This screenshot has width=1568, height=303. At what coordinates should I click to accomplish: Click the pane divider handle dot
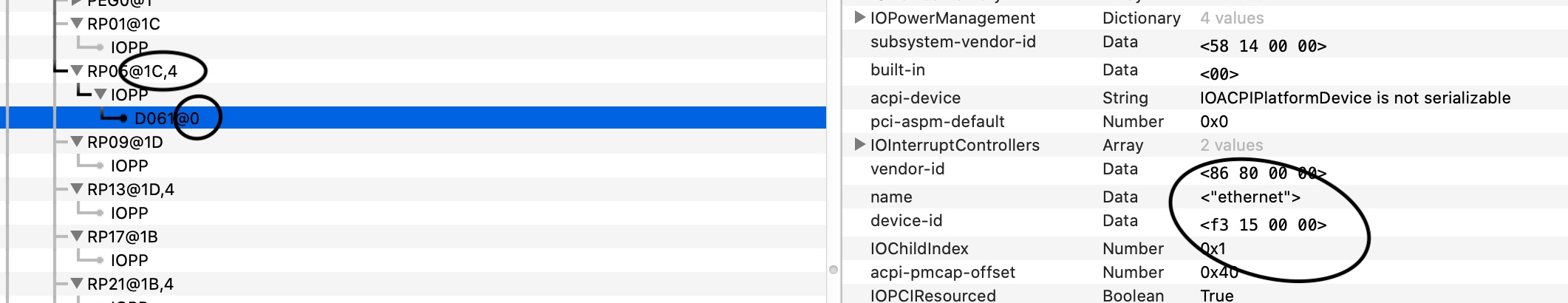(834, 270)
